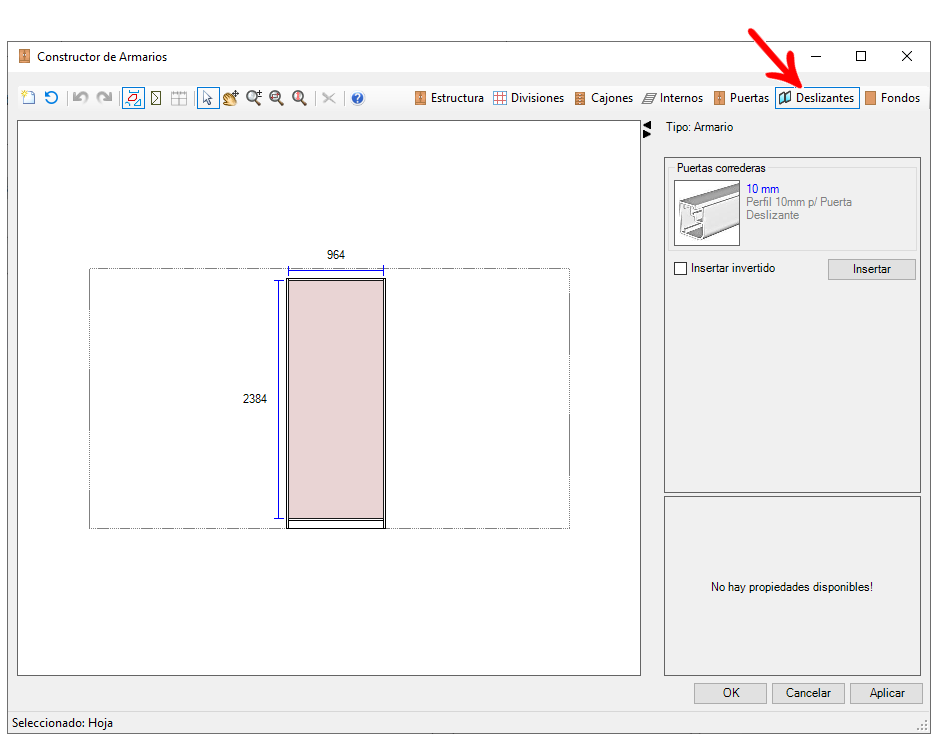Switch to the Cajones tab
Viewport: 935px width, 738px height.
603,98
